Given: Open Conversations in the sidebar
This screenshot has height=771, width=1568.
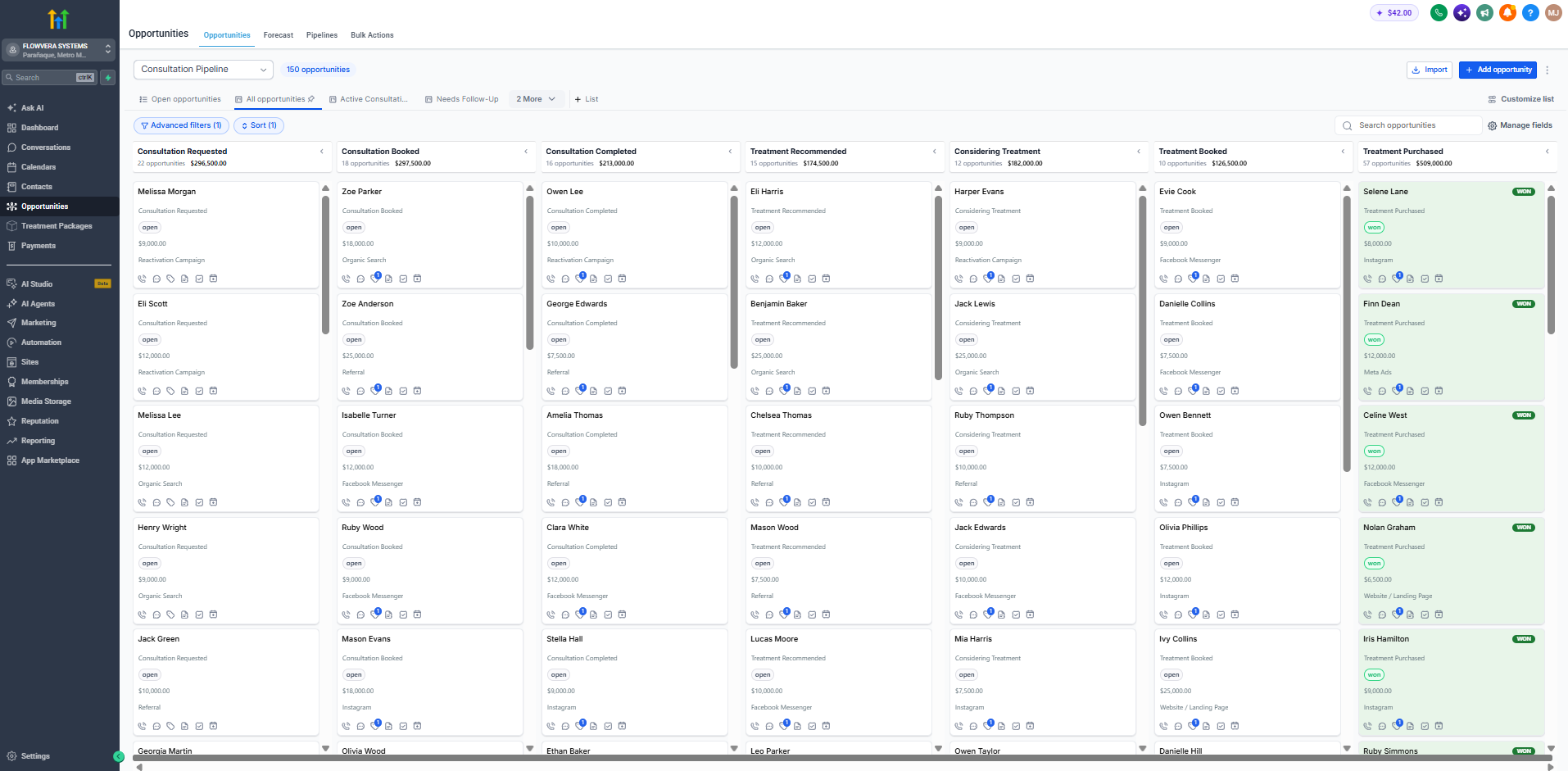Looking at the screenshot, I should coord(46,147).
